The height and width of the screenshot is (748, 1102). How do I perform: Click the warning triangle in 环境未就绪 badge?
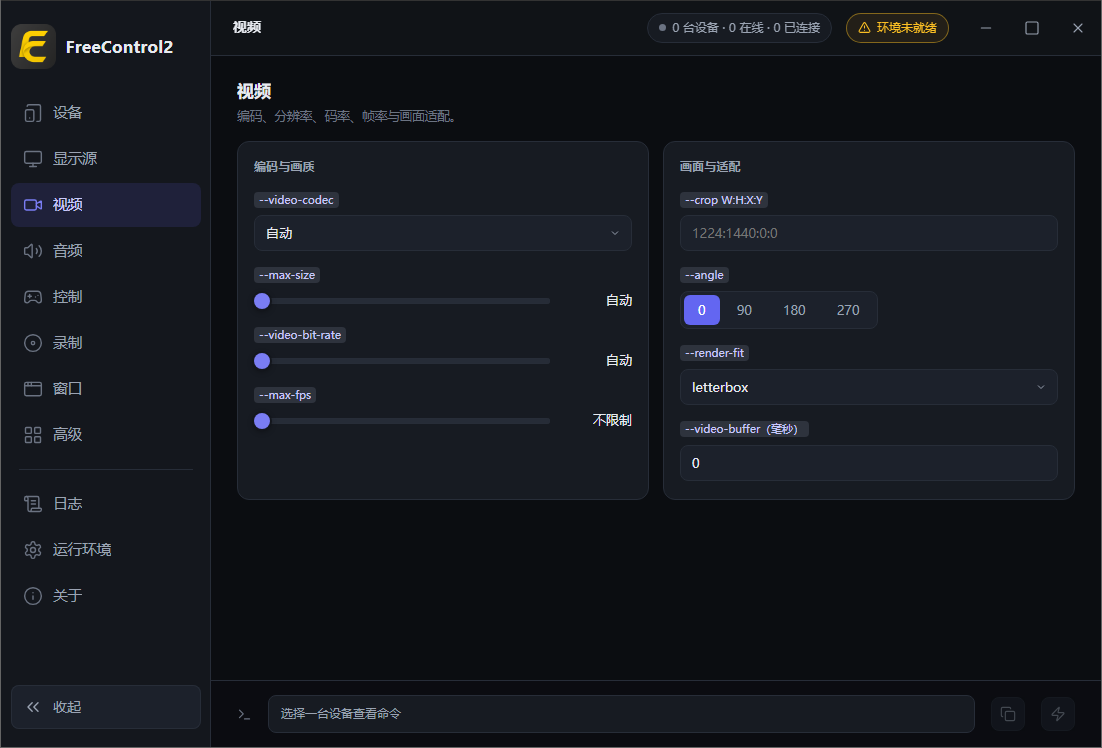(864, 28)
